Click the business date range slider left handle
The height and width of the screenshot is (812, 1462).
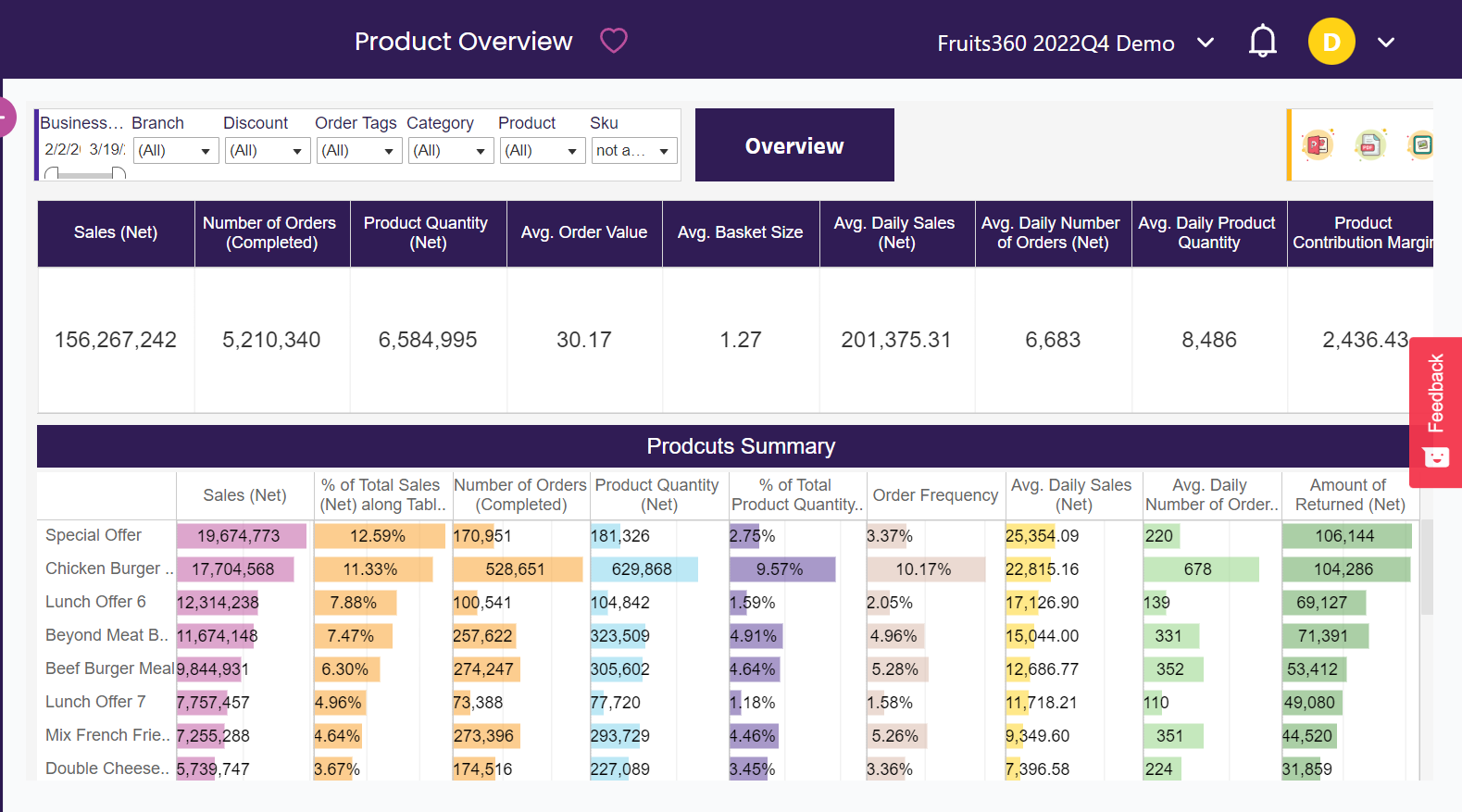(x=52, y=174)
